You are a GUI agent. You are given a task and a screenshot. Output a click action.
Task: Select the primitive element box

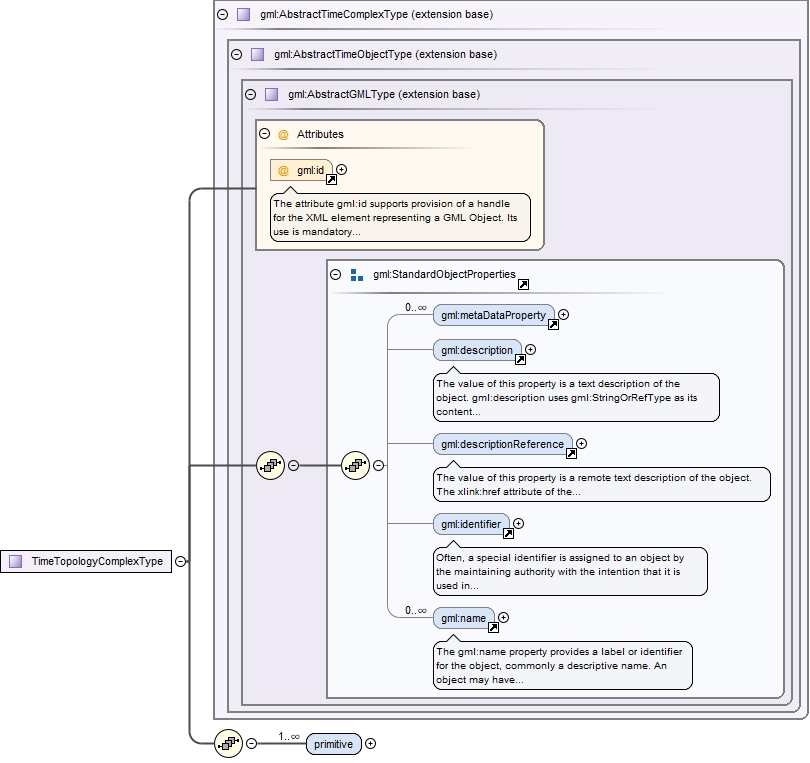tap(334, 744)
